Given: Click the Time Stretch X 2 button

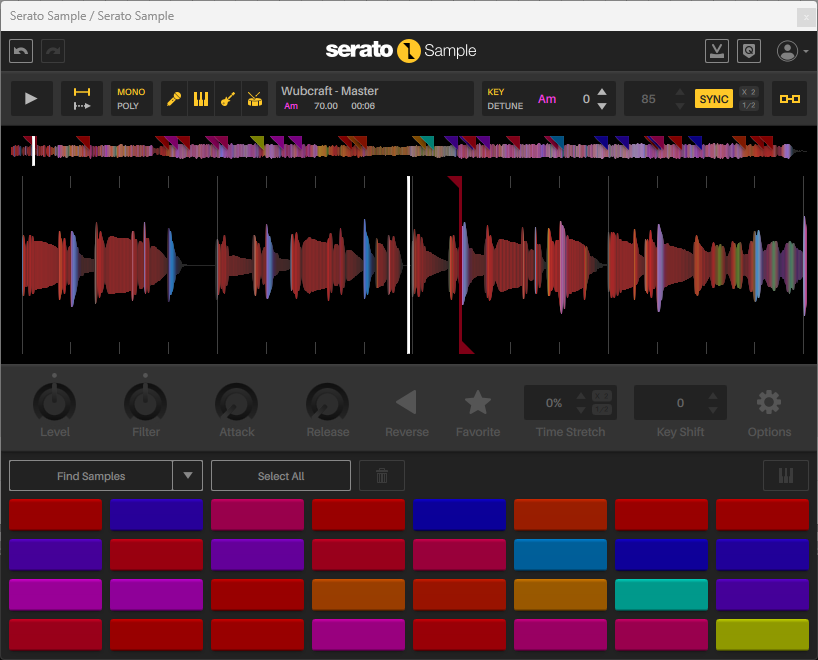Looking at the screenshot, I should click(x=602, y=396).
